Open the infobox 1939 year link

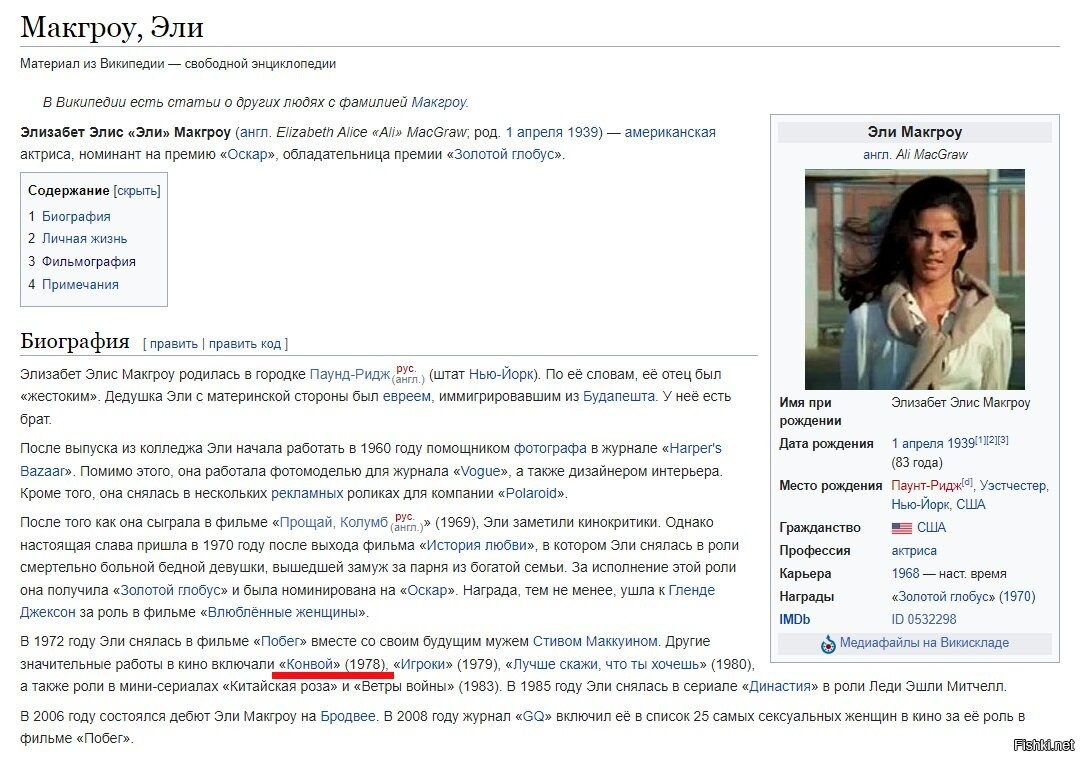[959, 444]
